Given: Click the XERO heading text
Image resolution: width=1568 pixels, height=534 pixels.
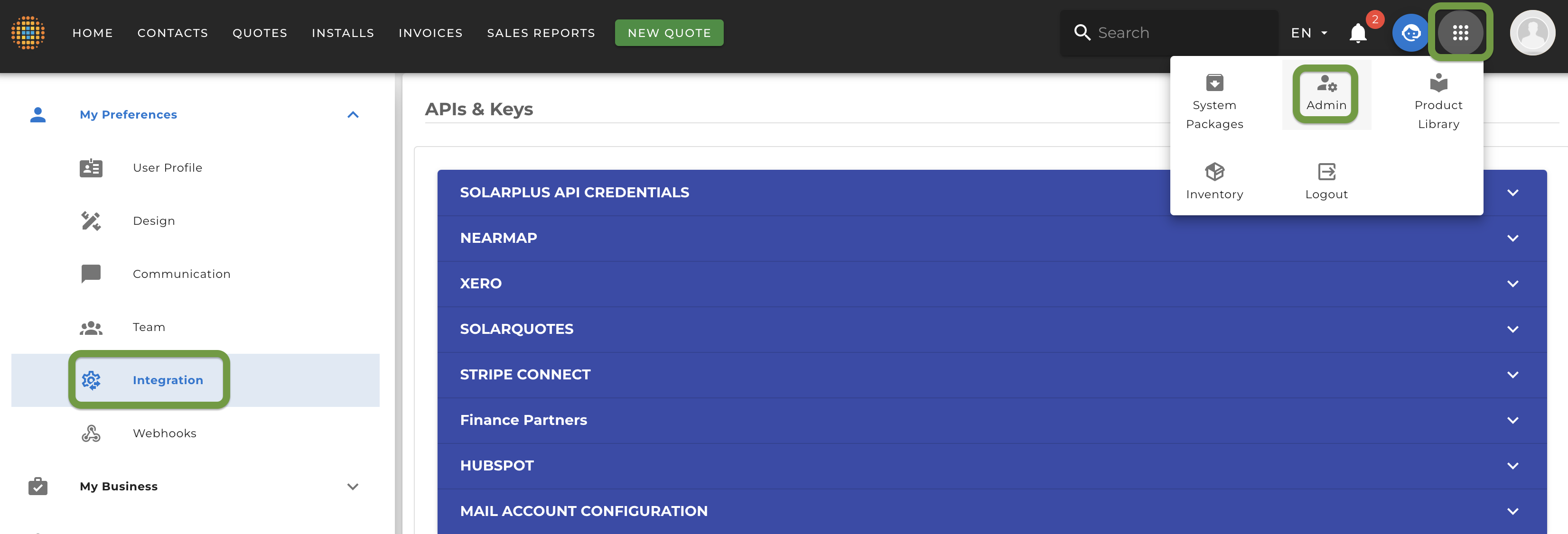Looking at the screenshot, I should 480,284.
